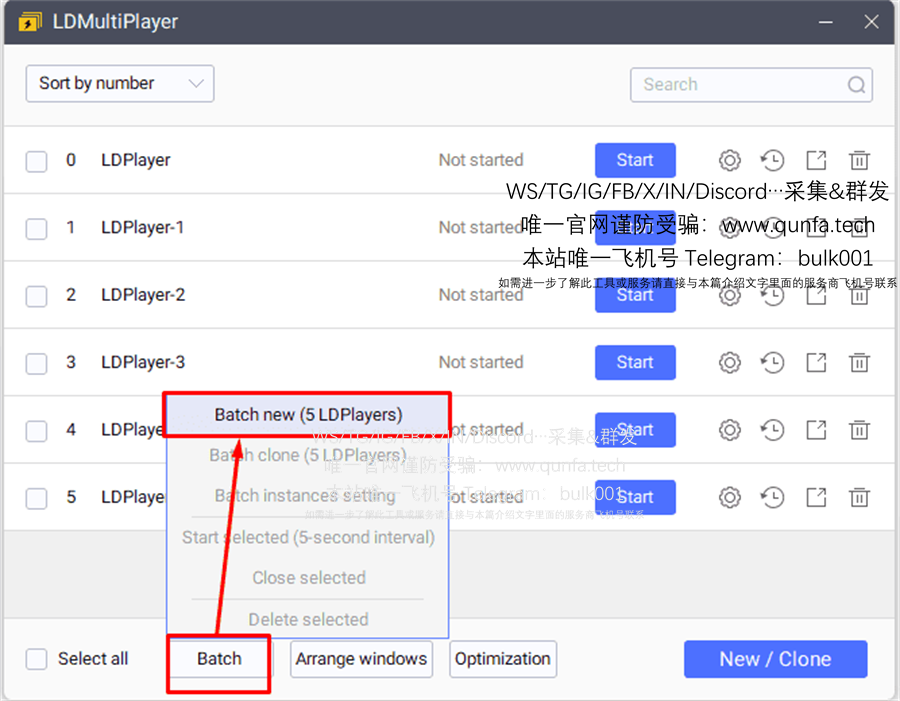The image size is (900, 701).
Task: Tick the checkbox for LDPlayer-1
Action: (x=36, y=228)
